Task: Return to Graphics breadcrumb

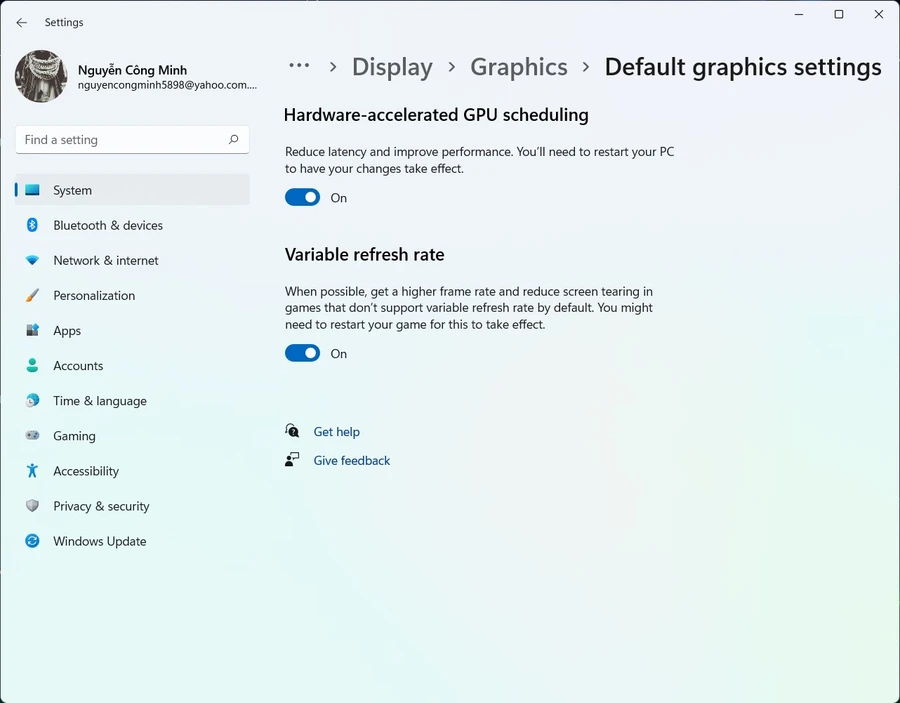Action: click(x=519, y=67)
